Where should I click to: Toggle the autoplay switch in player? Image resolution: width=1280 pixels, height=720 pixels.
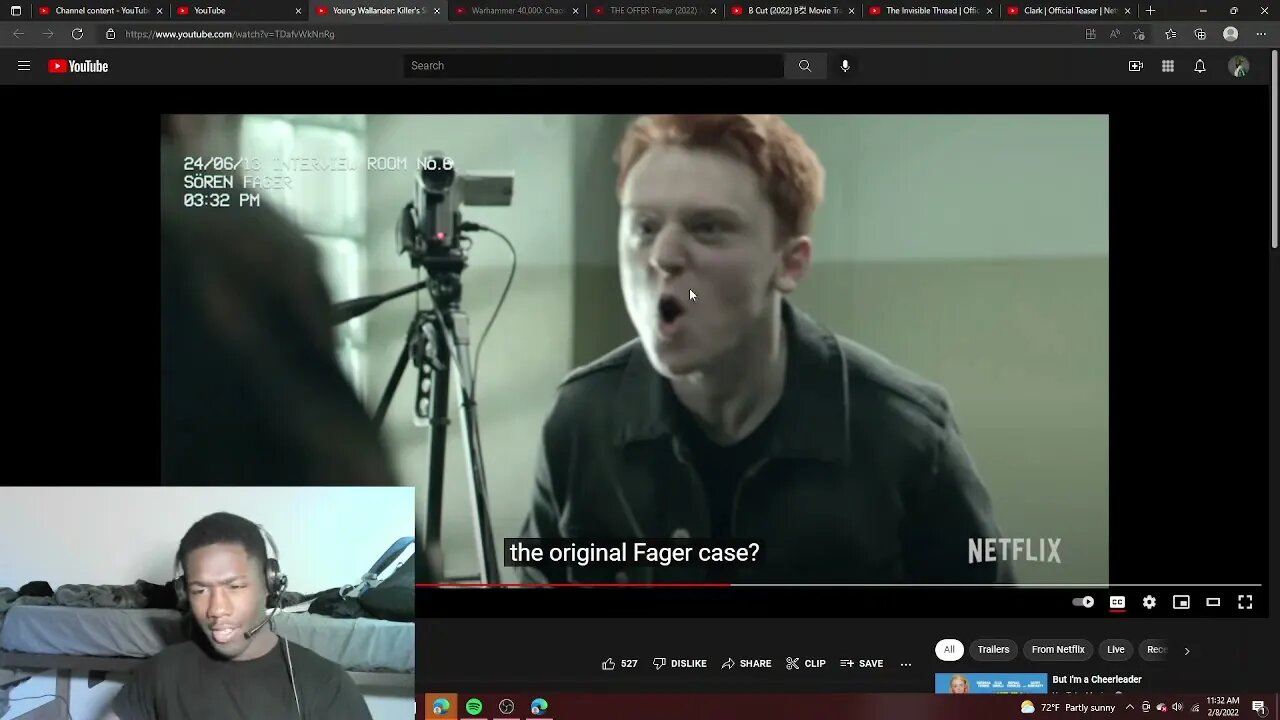[x=1083, y=602]
